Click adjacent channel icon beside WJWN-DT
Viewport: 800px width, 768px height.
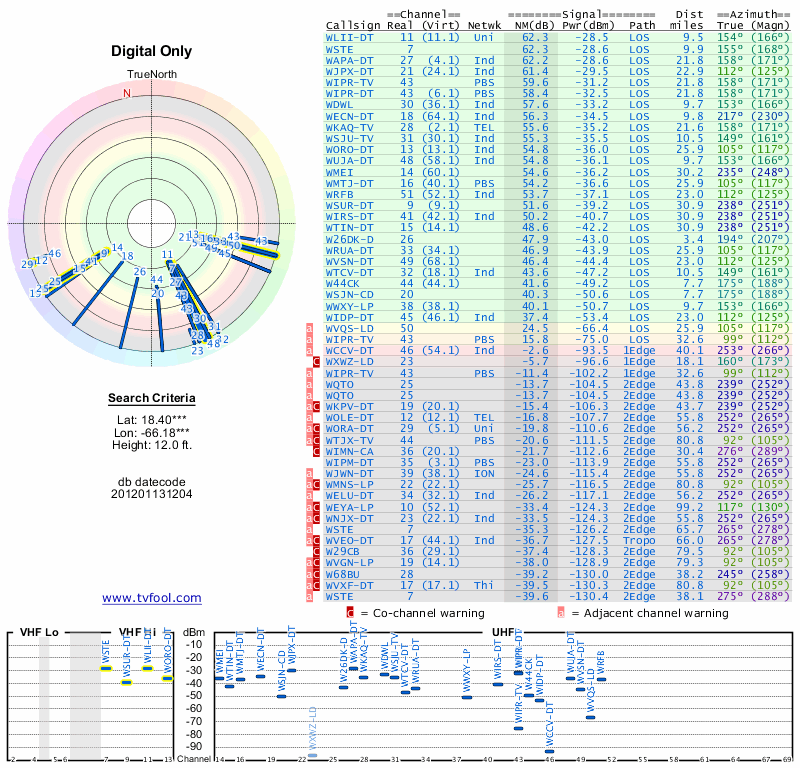point(309,474)
